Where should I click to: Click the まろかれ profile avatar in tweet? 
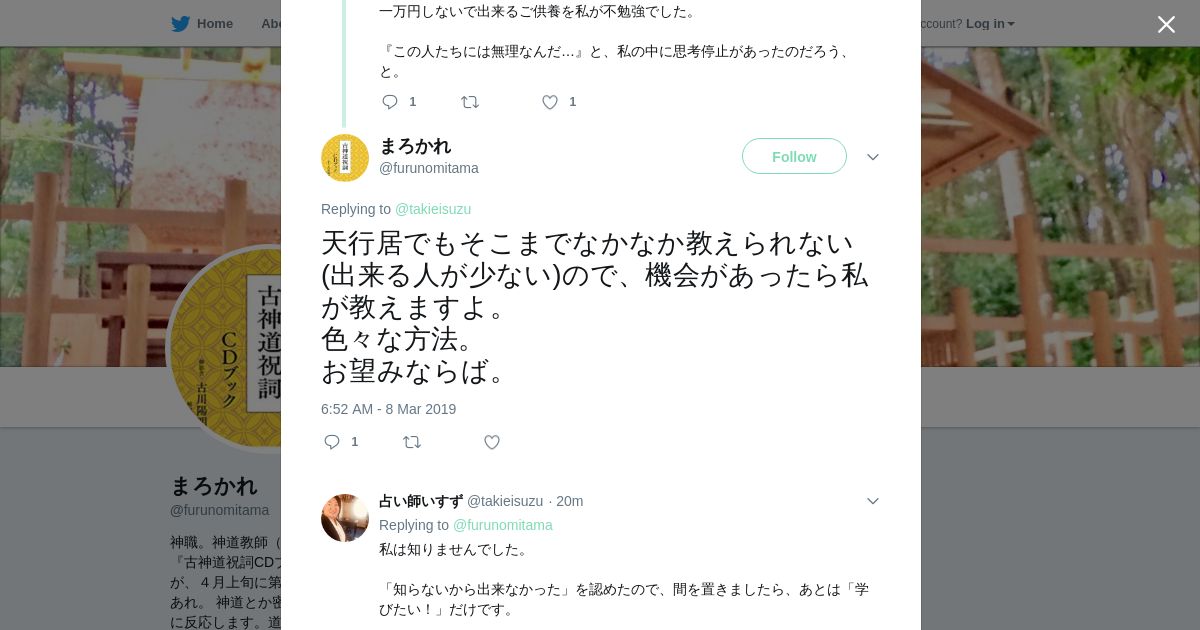click(345, 158)
